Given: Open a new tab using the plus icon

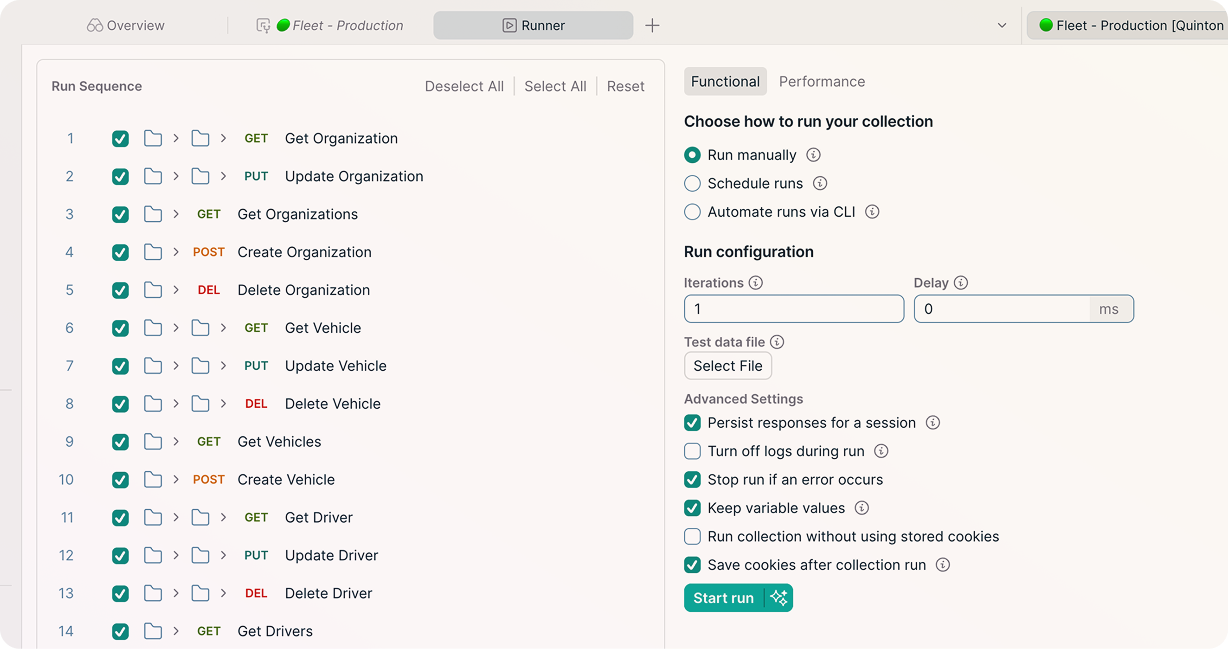Looking at the screenshot, I should click(x=652, y=25).
